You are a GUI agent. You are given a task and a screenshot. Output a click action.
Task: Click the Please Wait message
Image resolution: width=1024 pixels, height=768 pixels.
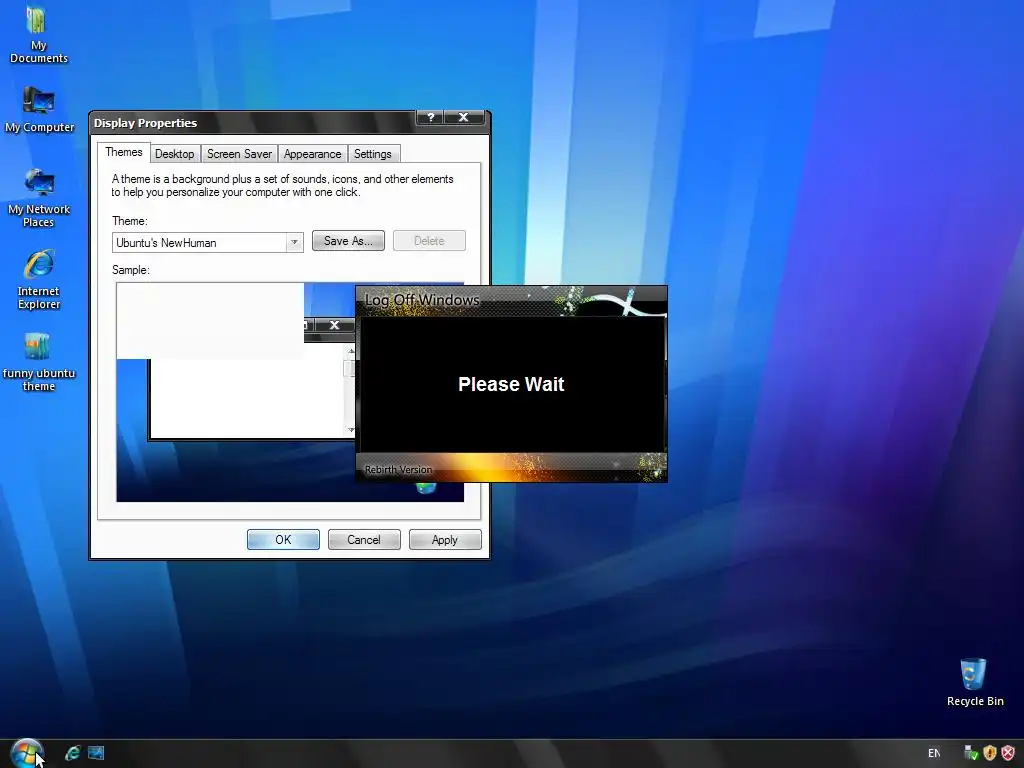tap(511, 384)
